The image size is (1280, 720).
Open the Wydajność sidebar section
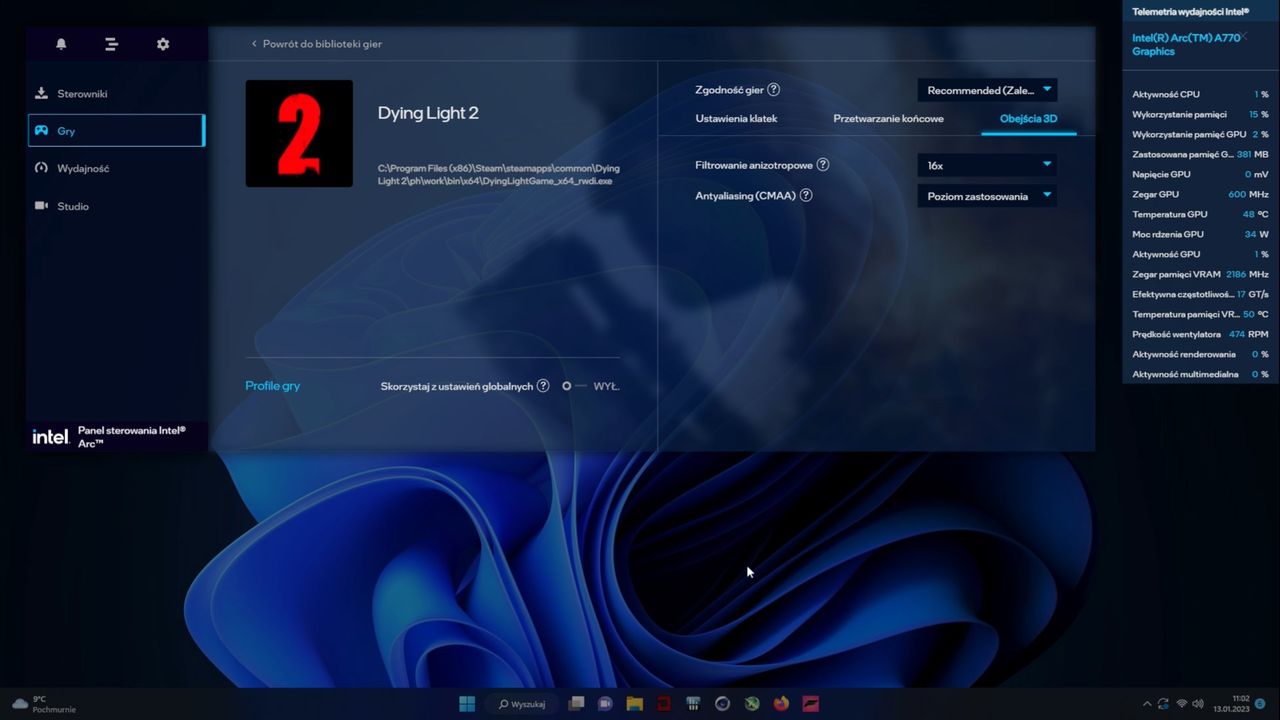(x=116, y=168)
